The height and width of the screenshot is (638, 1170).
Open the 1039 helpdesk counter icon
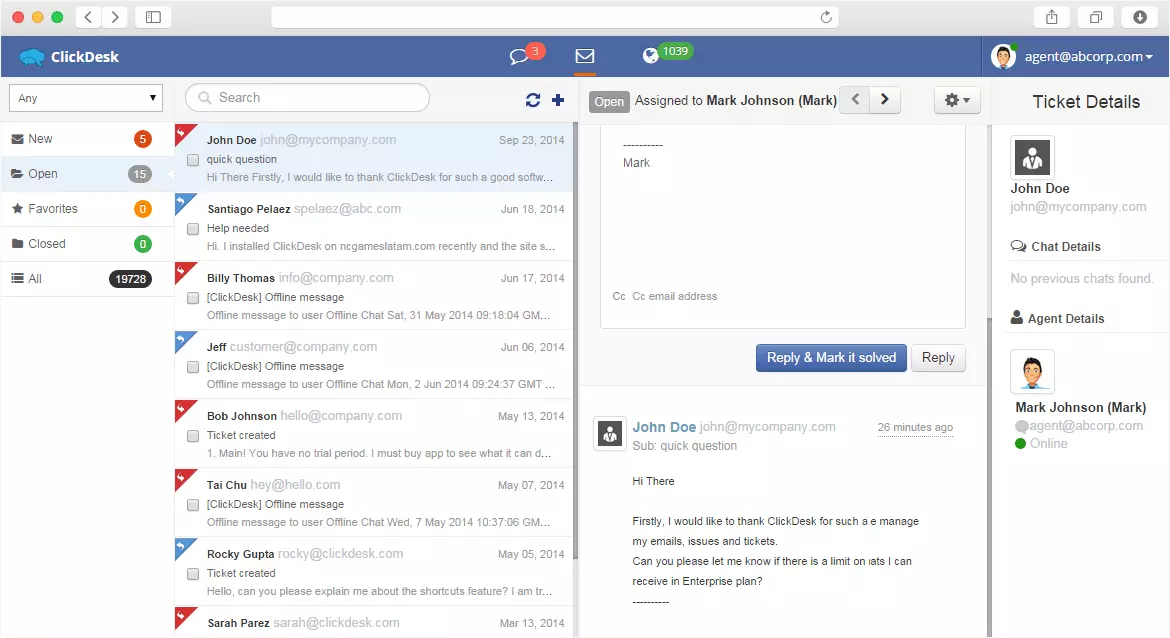click(665, 51)
